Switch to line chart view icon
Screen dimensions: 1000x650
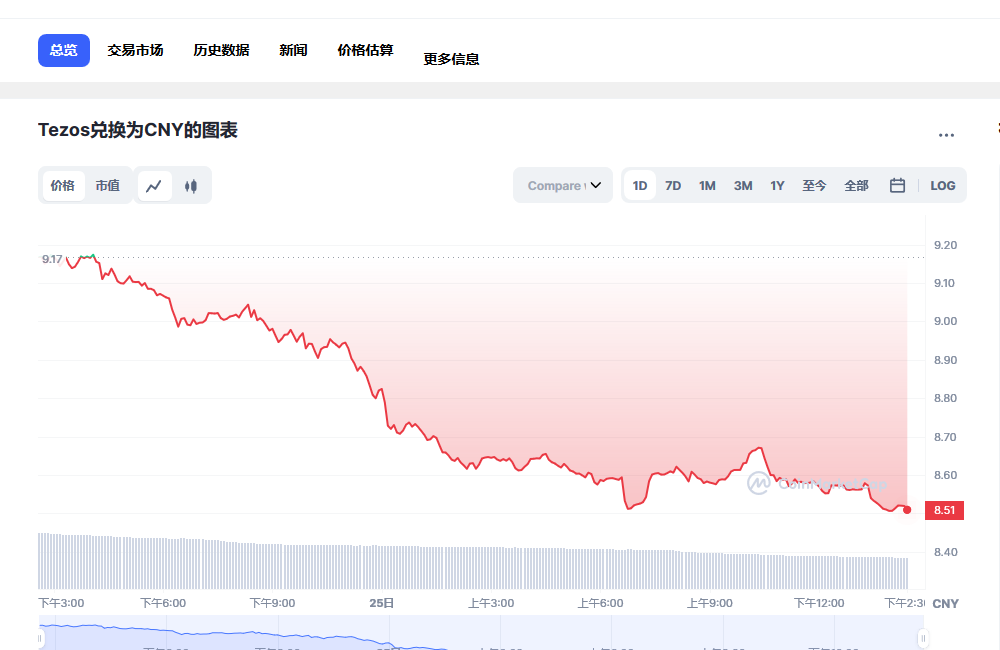154,186
